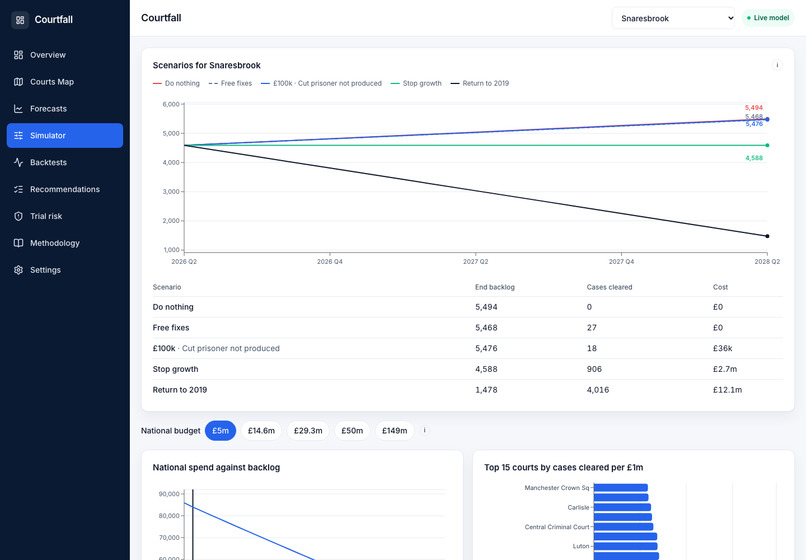Click the Manchester Crown Sq bar

tap(620, 488)
